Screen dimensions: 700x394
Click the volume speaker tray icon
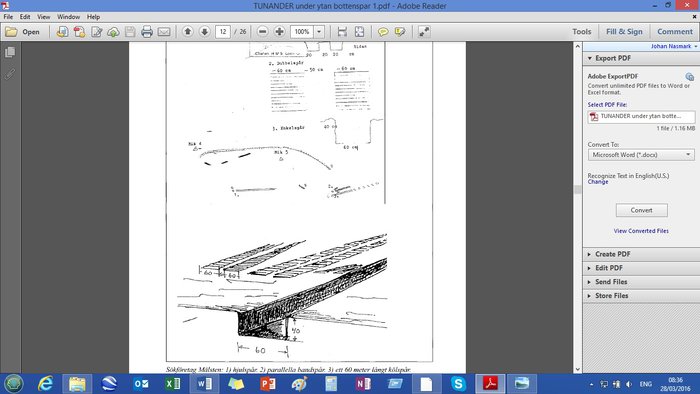click(629, 384)
